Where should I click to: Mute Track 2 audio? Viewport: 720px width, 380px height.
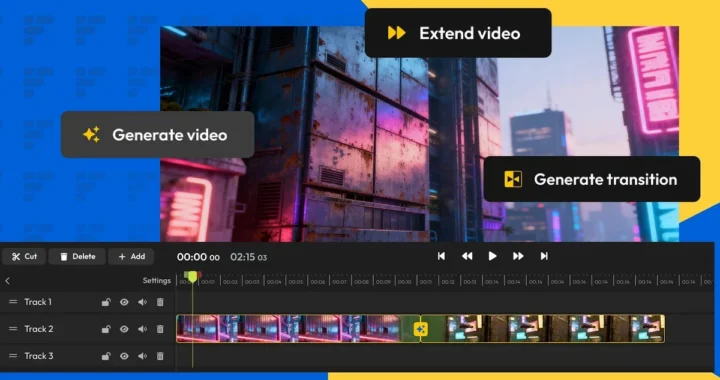tap(142, 329)
